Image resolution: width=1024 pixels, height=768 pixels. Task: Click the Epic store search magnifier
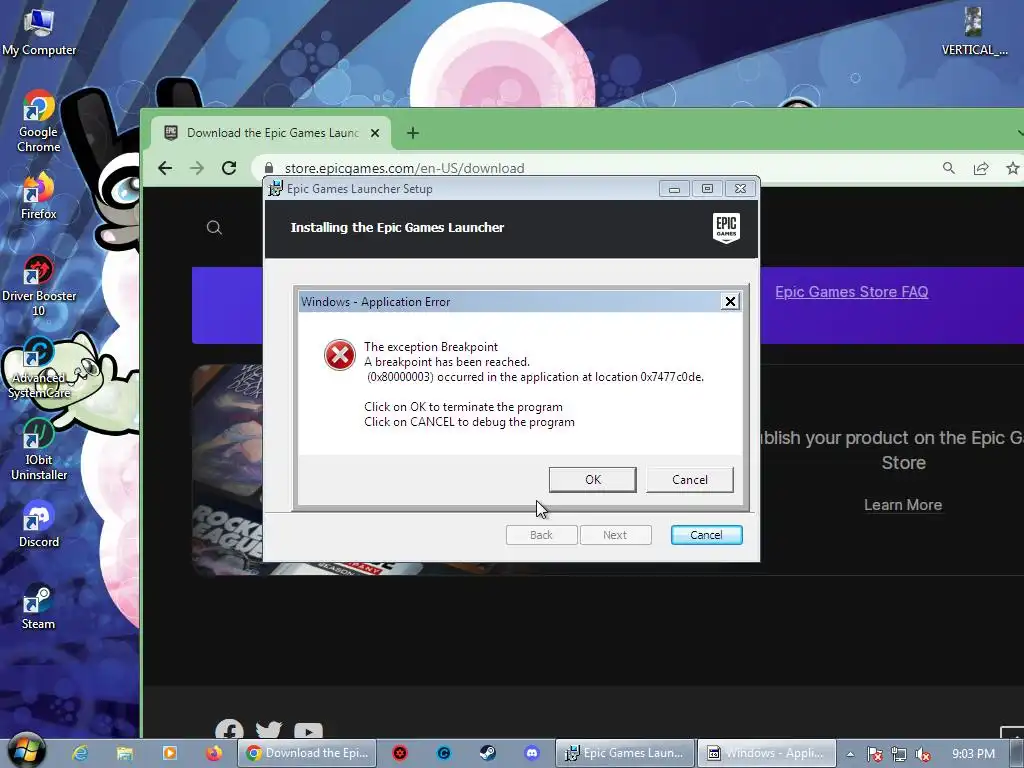(x=214, y=227)
